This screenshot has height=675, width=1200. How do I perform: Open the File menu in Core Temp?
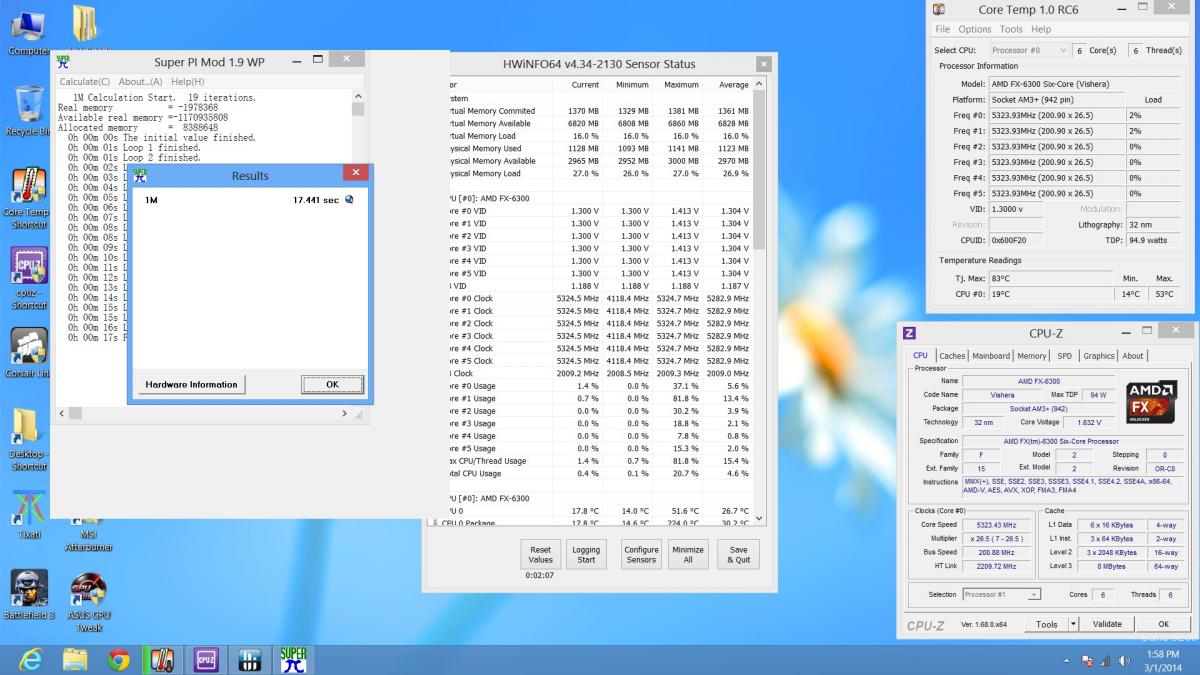click(x=942, y=30)
